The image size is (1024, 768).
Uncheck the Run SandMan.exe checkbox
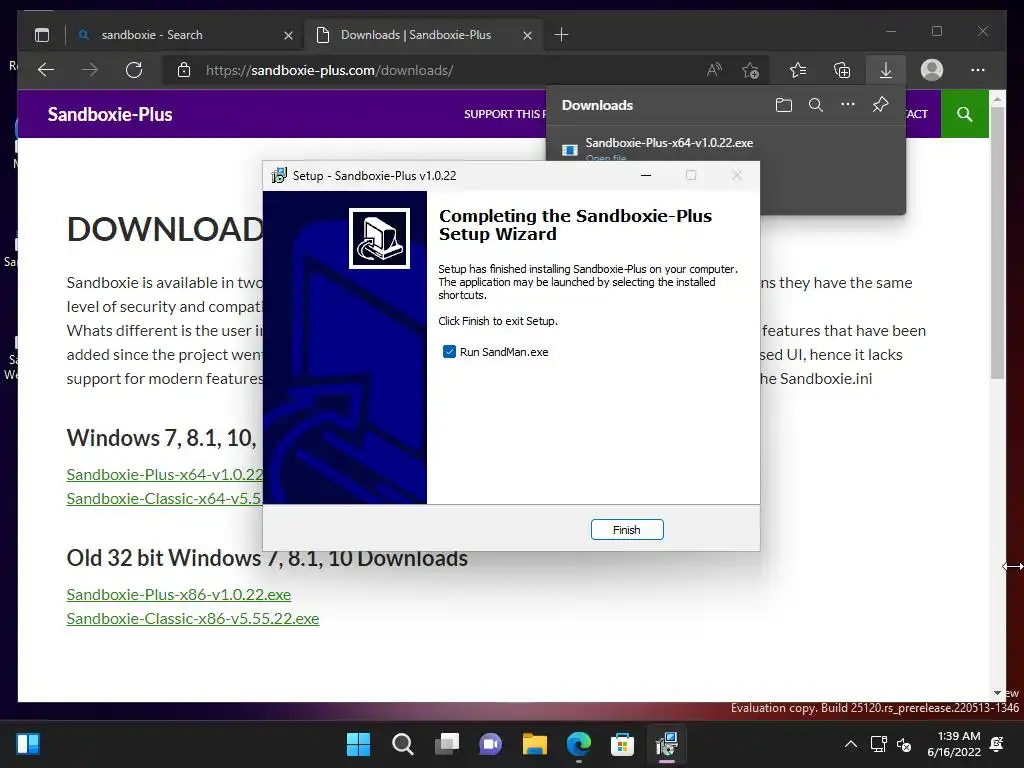coord(449,352)
